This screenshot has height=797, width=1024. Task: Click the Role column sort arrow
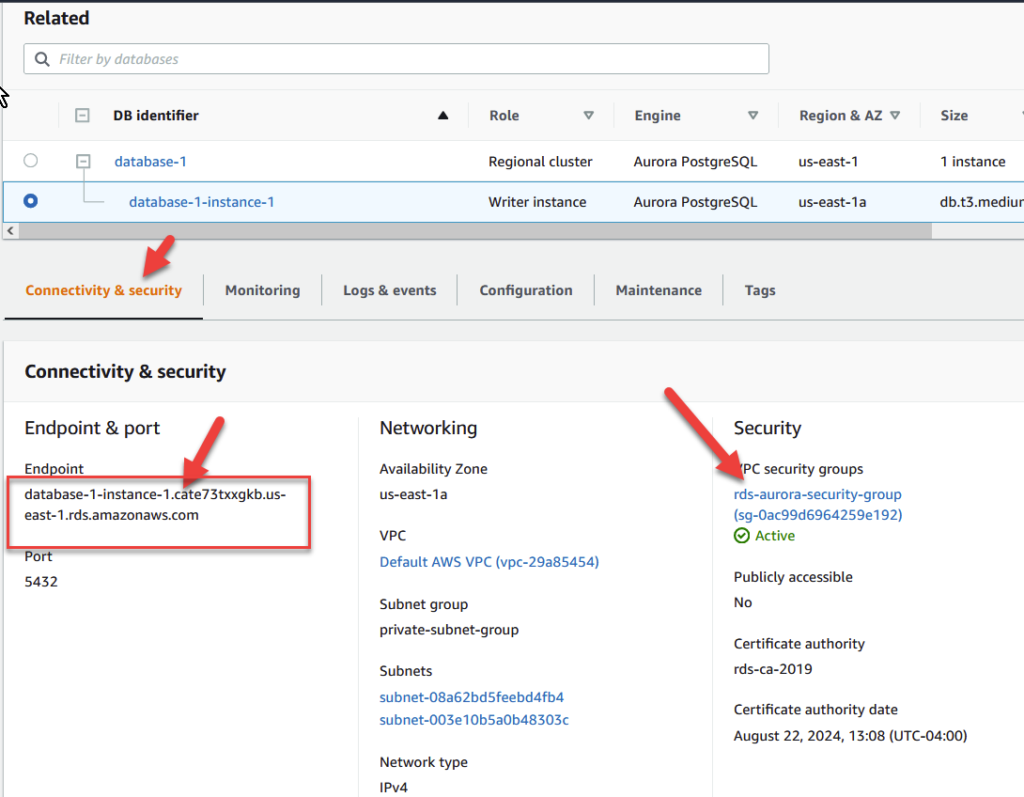[588, 116]
